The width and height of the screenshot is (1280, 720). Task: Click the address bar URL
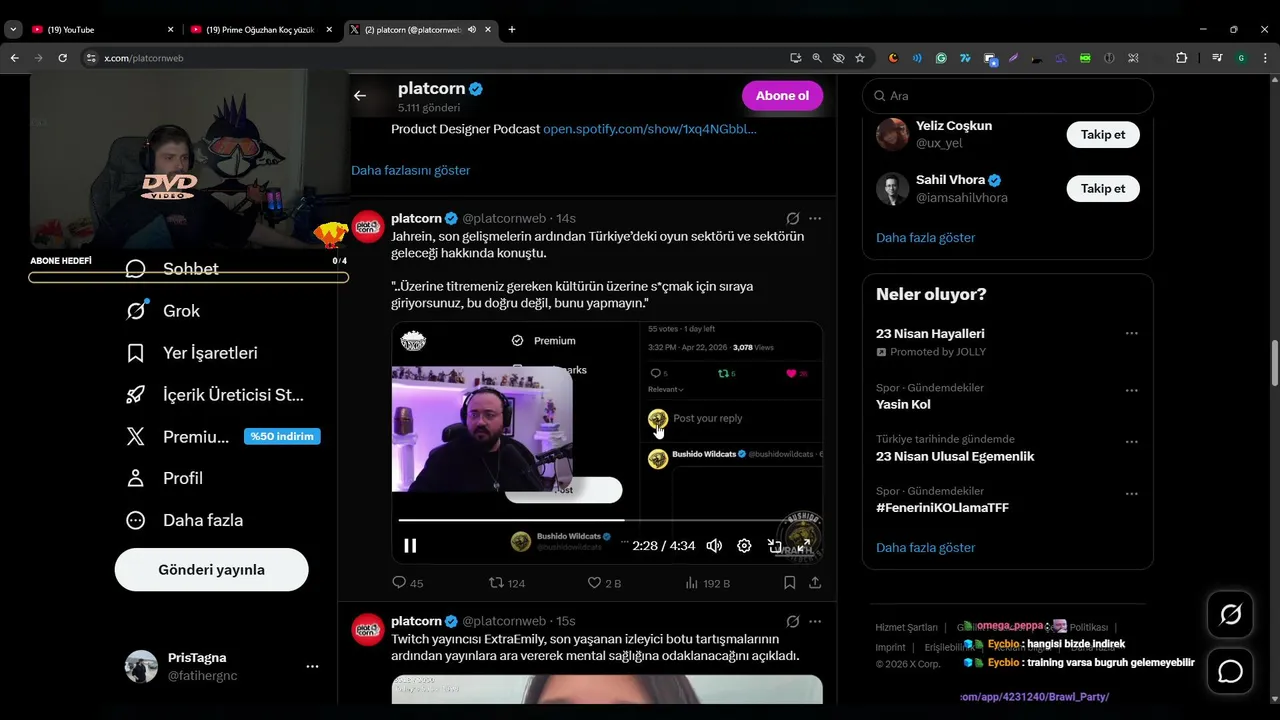pos(143,58)
